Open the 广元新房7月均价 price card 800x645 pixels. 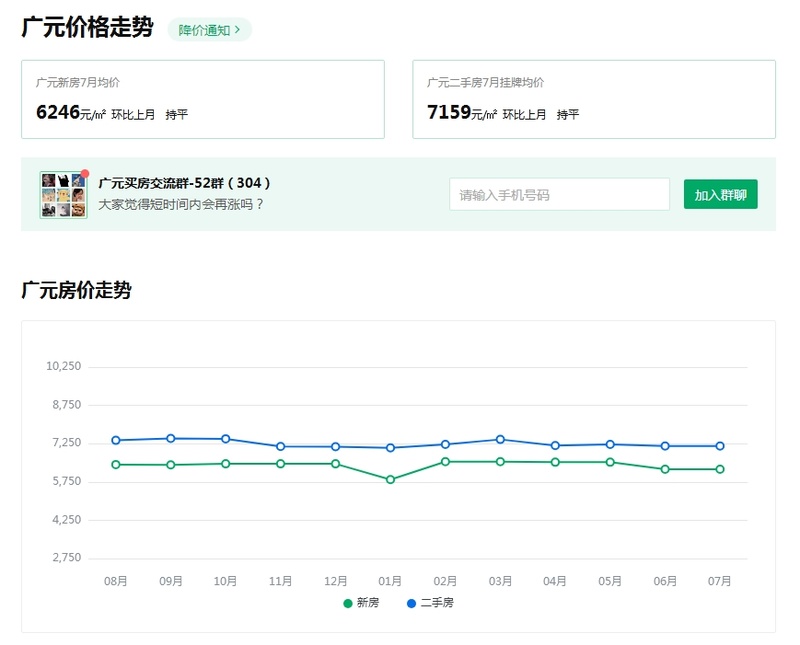pyautogui.click(x=203, y=99)
